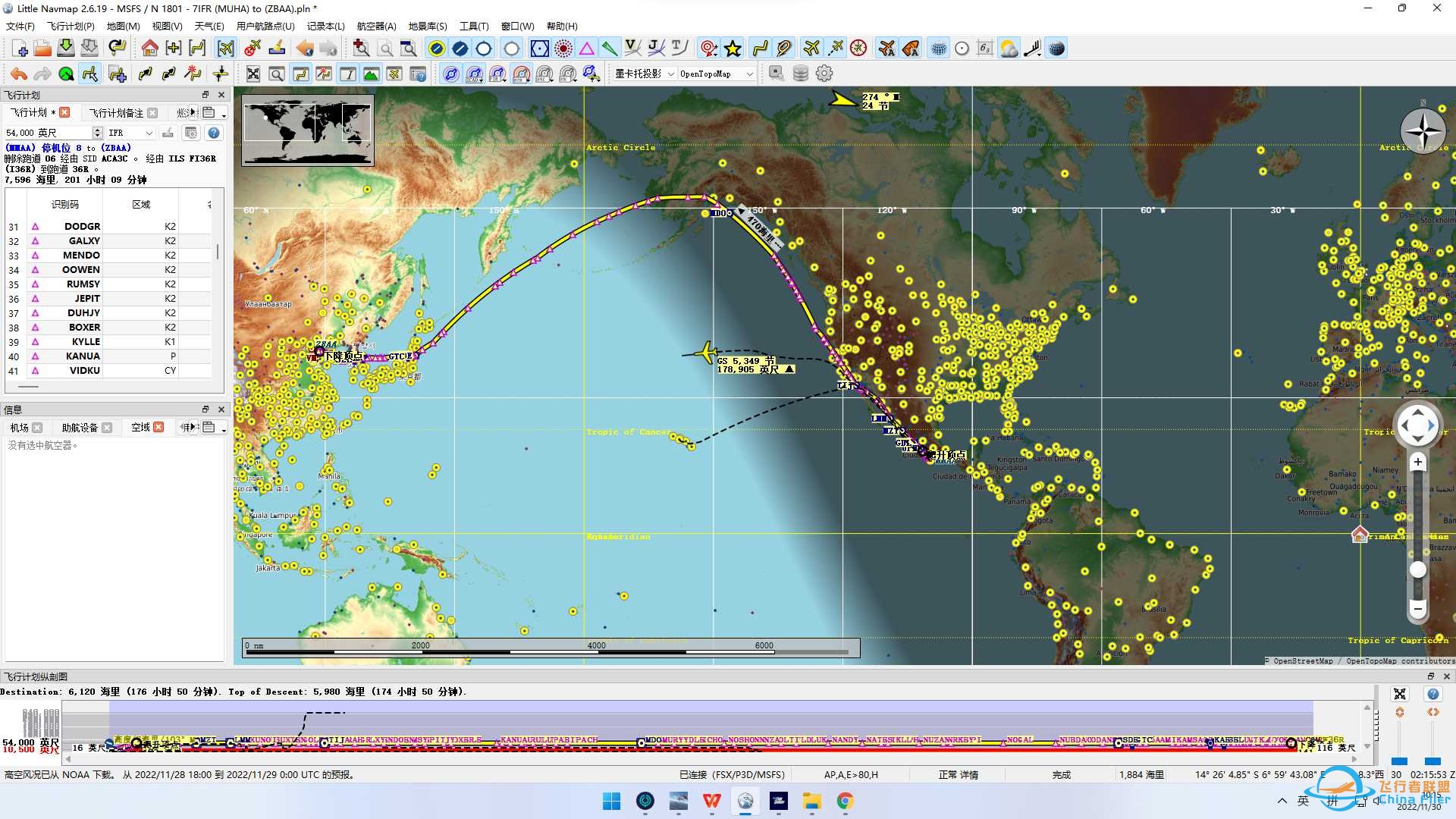
Task: Toggle the map grid display icon
Action: [x=939, y=49]
